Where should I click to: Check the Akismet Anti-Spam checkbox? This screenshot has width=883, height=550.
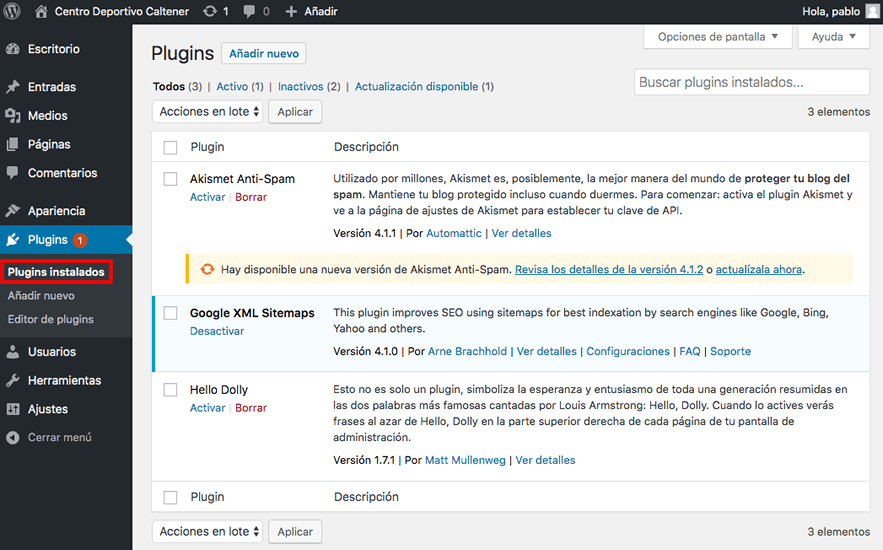coord(170,179)
